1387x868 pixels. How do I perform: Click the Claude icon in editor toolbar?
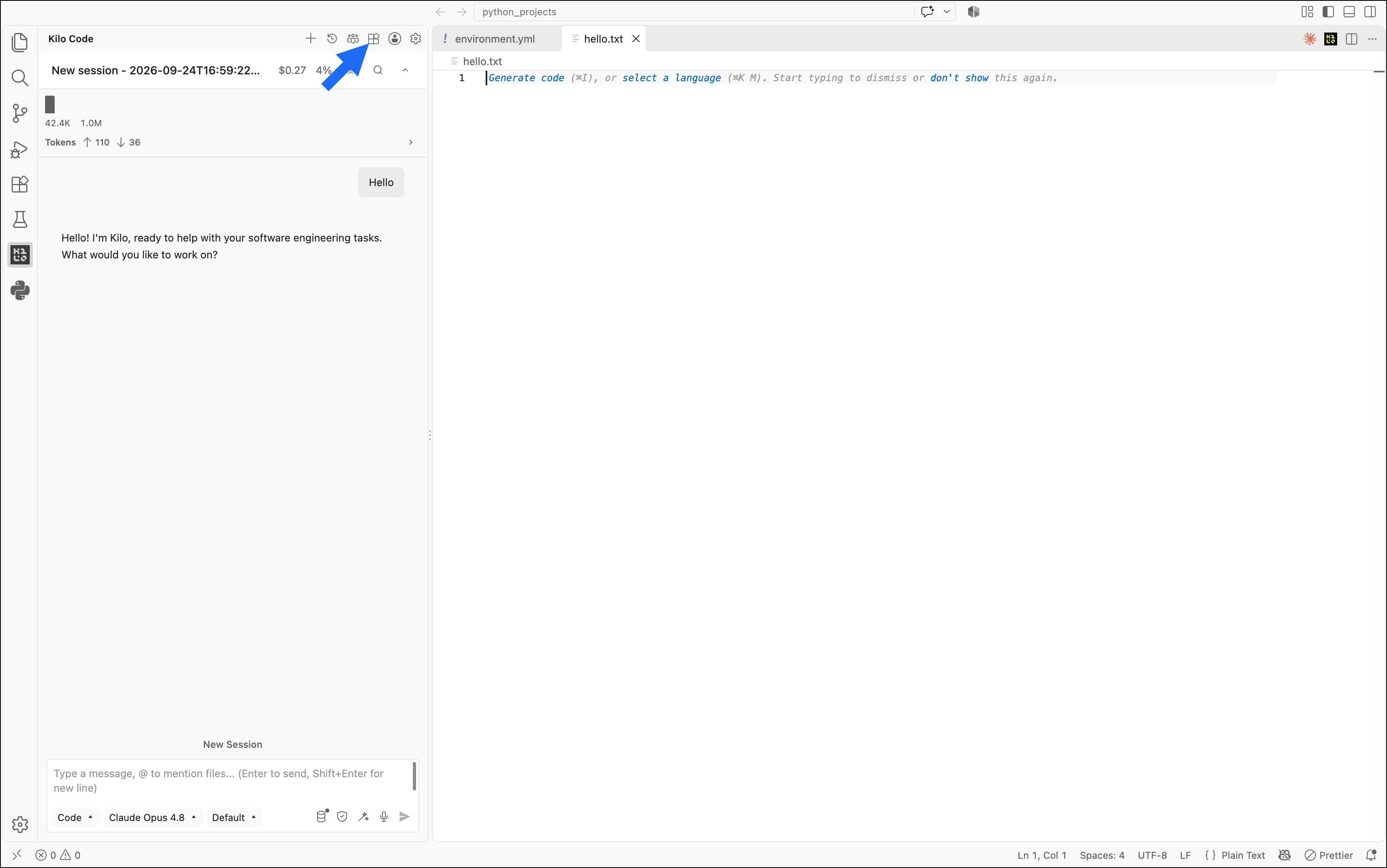[1310, 39]
